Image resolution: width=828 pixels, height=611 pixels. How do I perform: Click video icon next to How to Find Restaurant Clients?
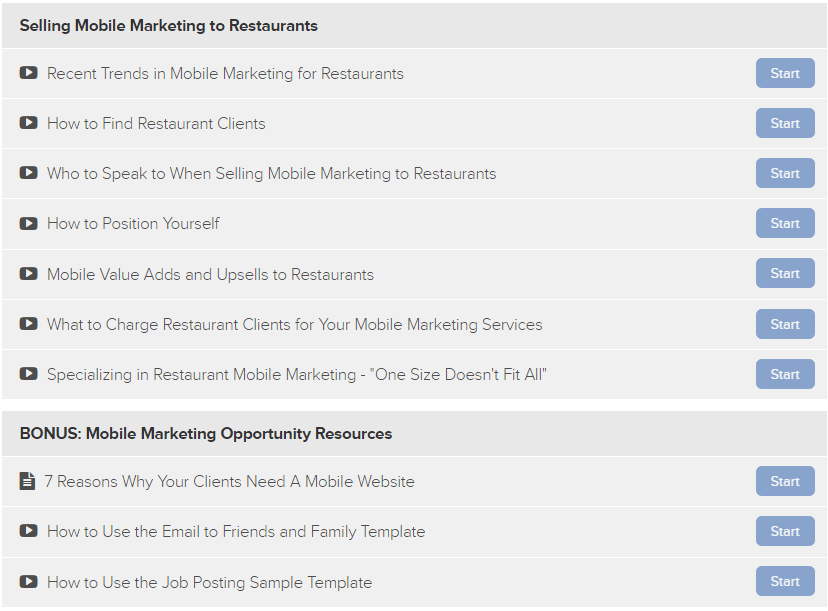pos(29,123)
